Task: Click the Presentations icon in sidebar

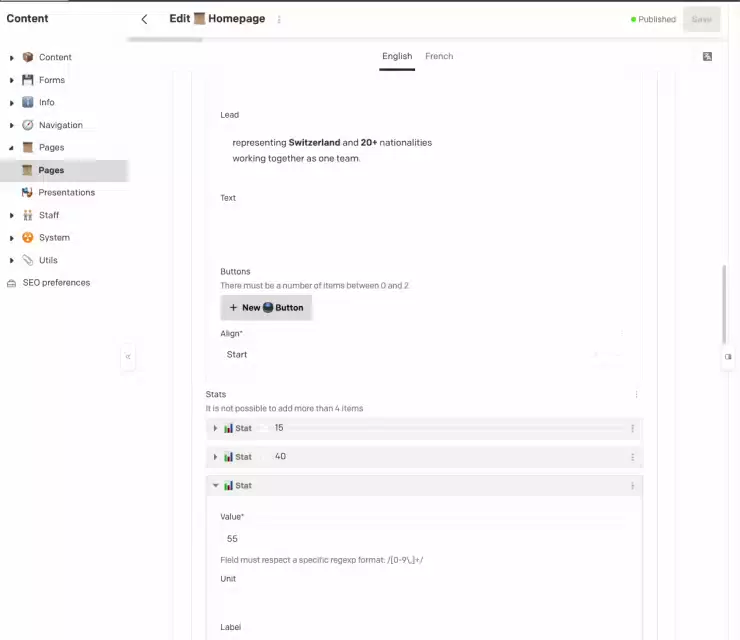Action: (x=27, y=193)
